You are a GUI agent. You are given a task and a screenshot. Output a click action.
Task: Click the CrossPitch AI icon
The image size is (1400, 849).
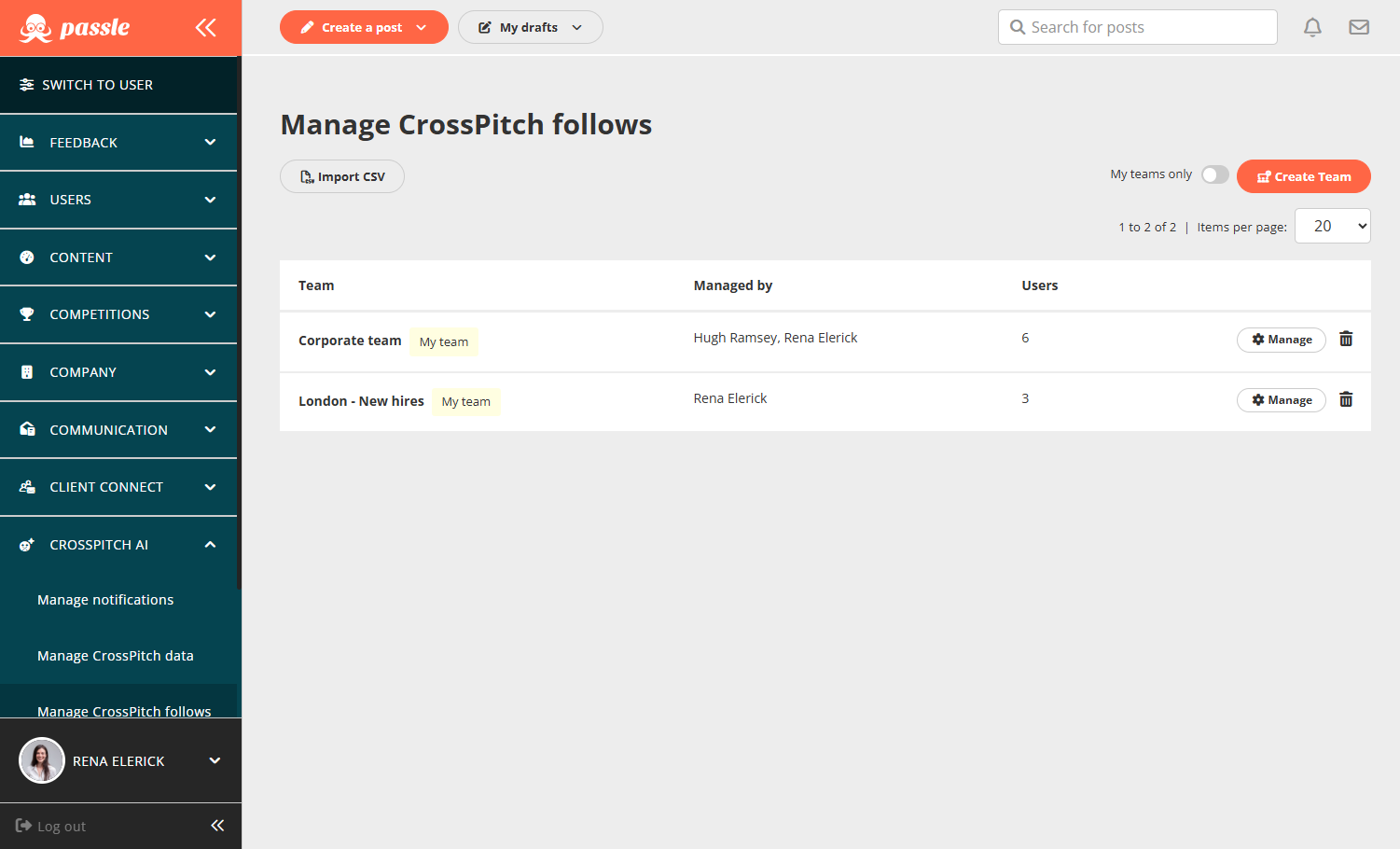[27, 545]
